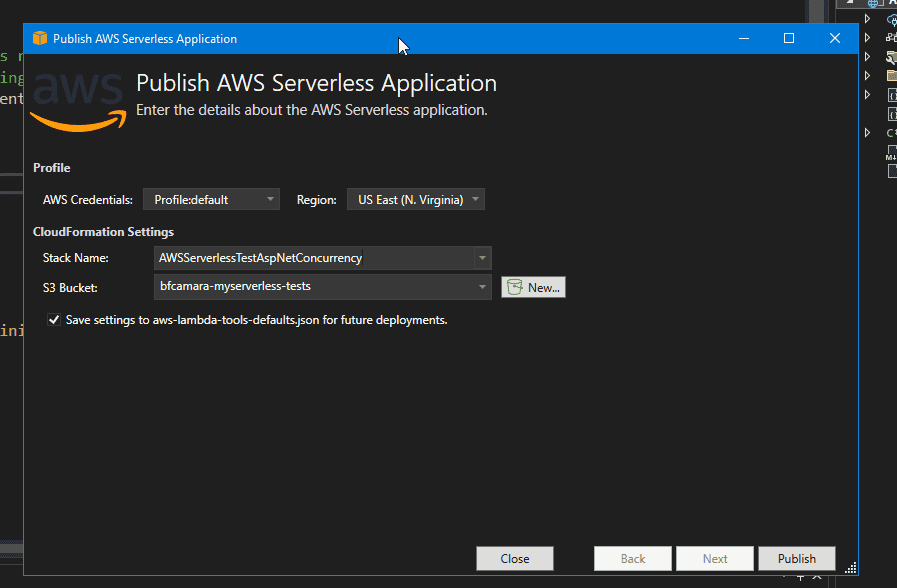The image size is (897, 588).
Task: Select the Connected Services cloud icon in Solution Explorer
Action: tap(891, 19)
